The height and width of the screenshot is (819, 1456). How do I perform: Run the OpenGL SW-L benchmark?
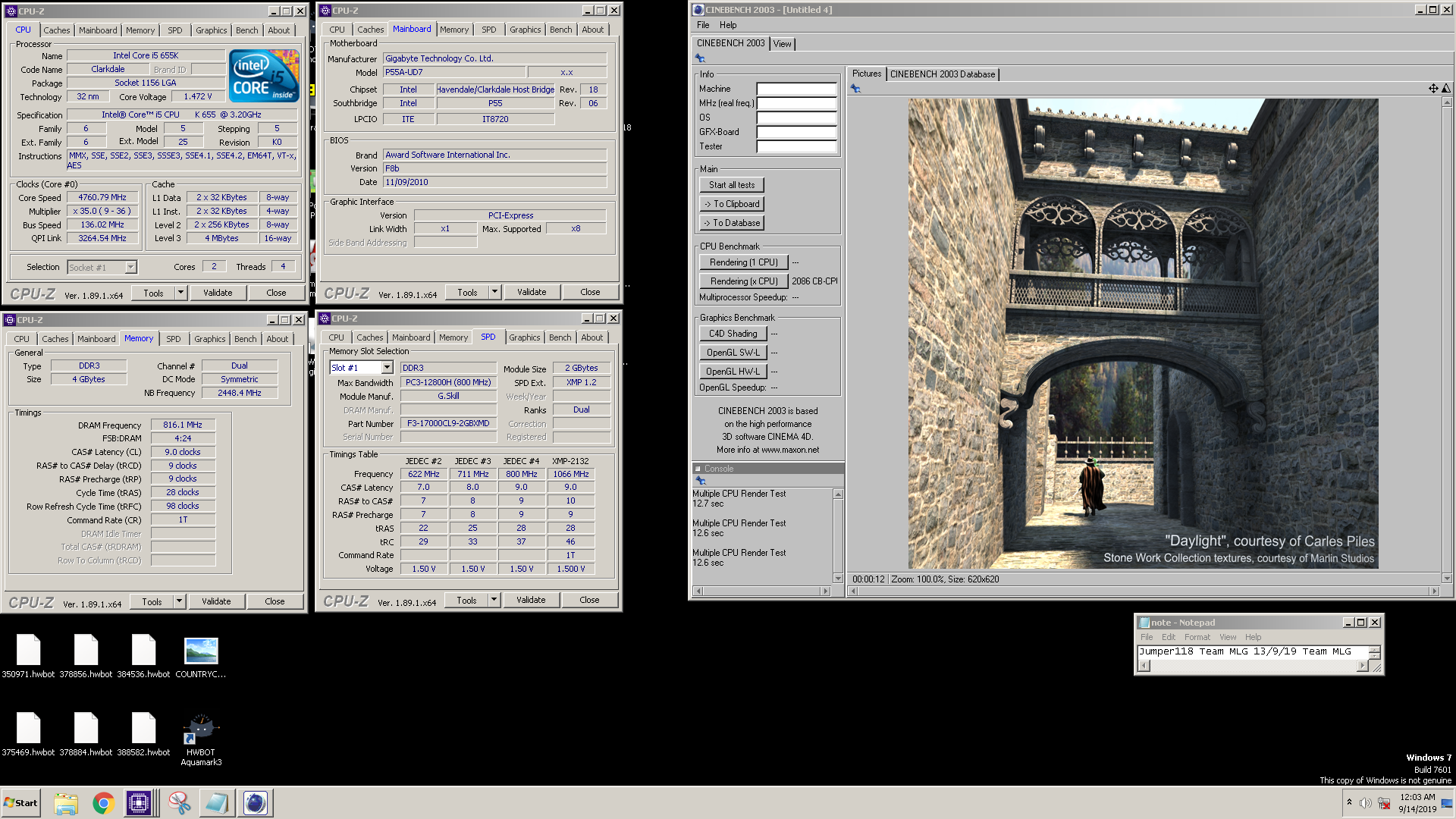pyautogui.click(x=733, y=353)
